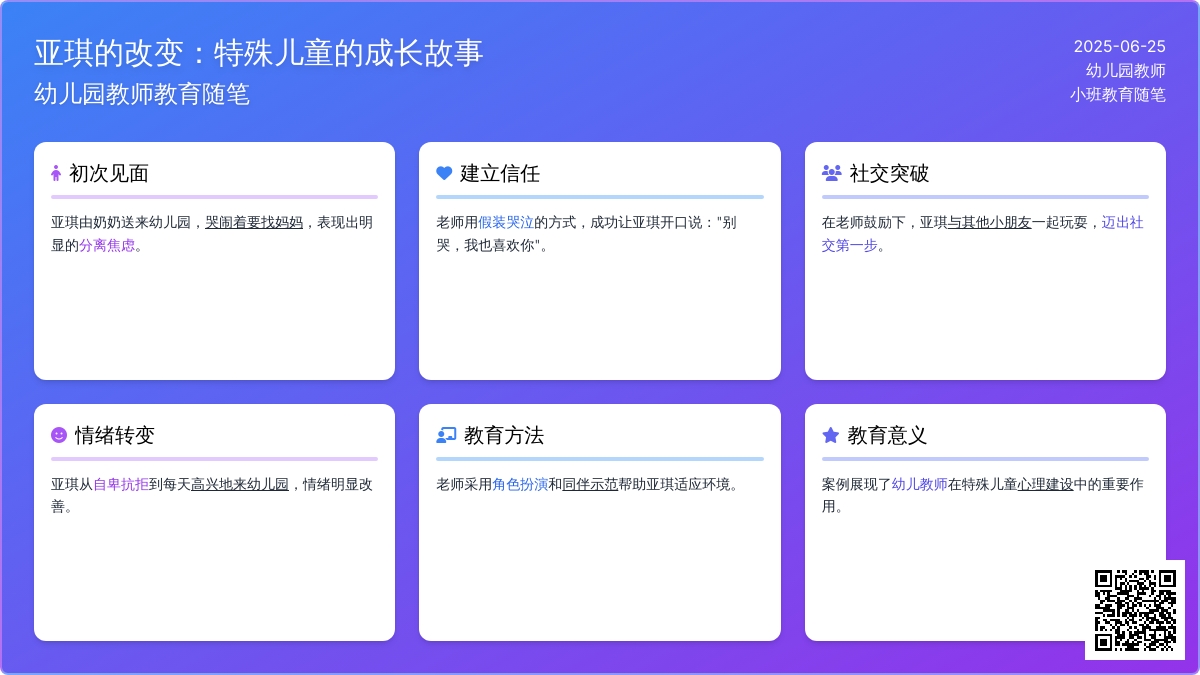Click the header label 幼儿园教师

(x=1126, y=70)
